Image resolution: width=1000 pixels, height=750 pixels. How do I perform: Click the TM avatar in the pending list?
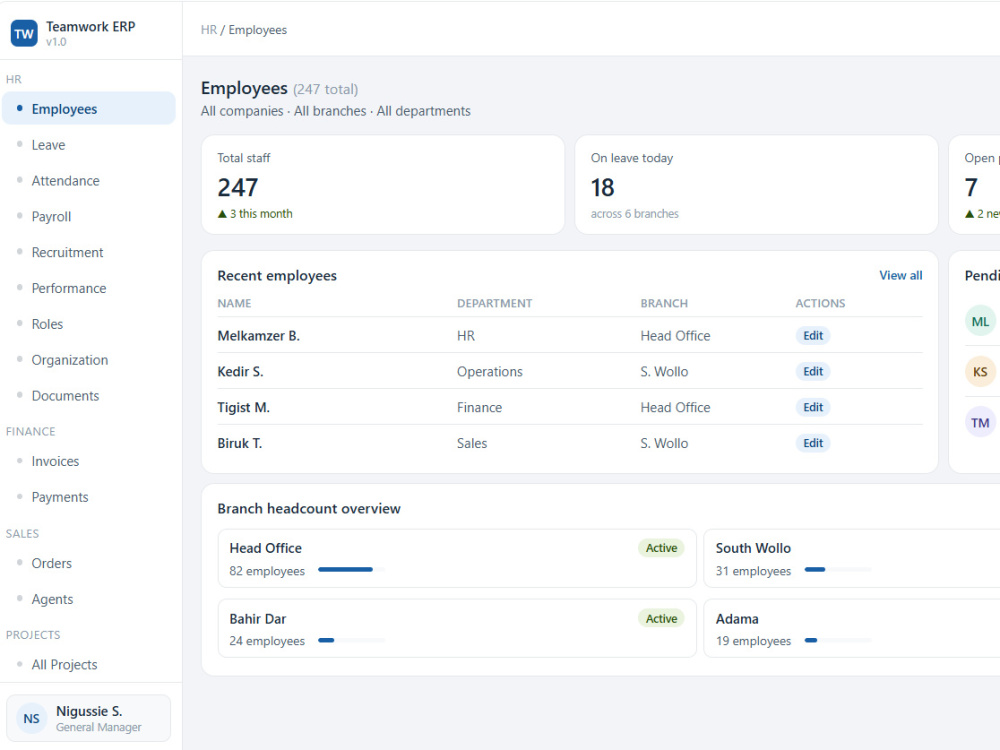(x=980, y=422)
